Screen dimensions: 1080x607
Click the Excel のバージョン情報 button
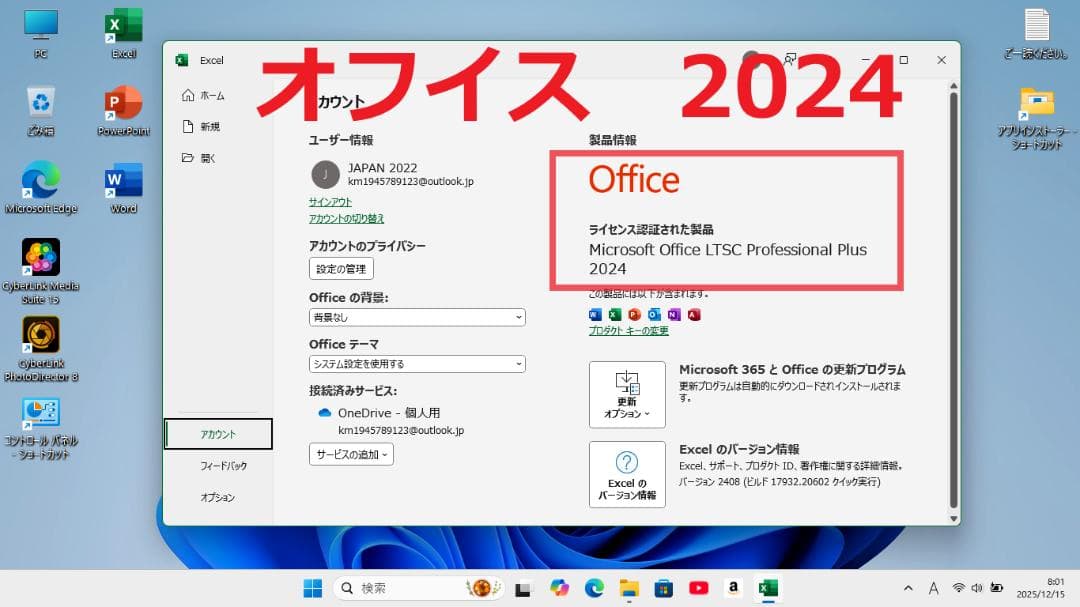pyautogui.click(x=627, y=475)
